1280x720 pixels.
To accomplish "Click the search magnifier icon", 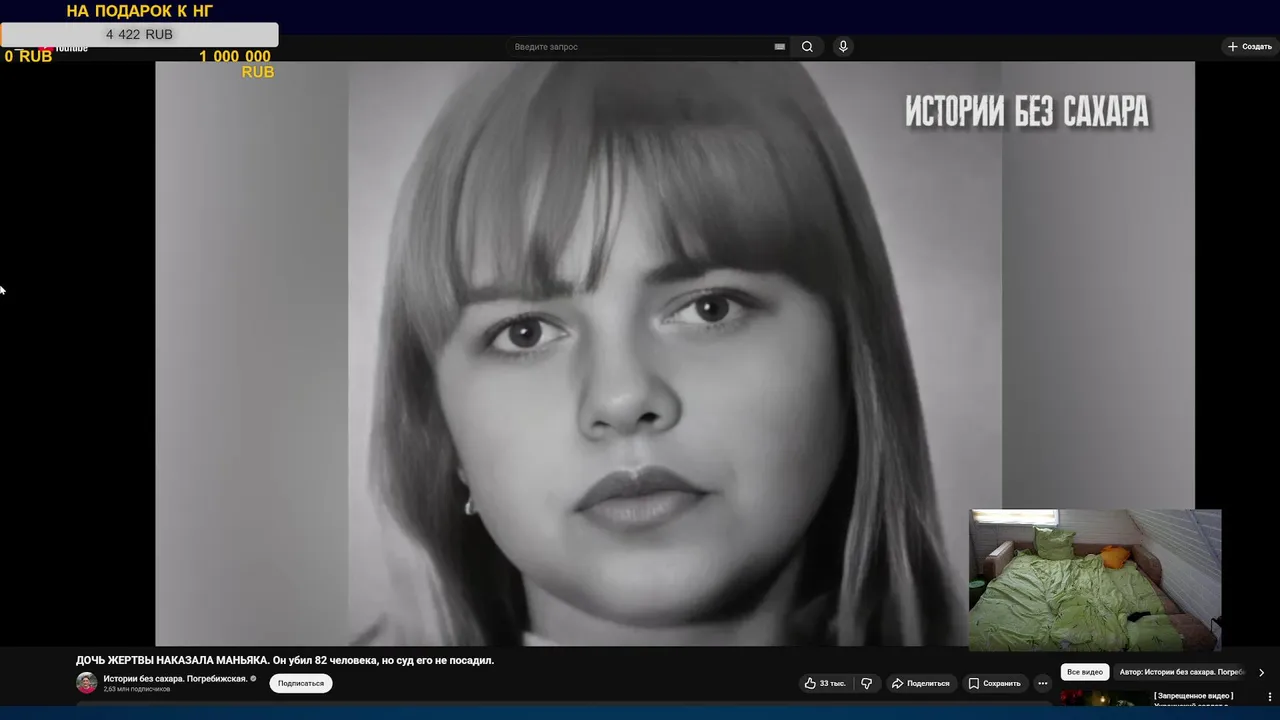I will point(807,46).
